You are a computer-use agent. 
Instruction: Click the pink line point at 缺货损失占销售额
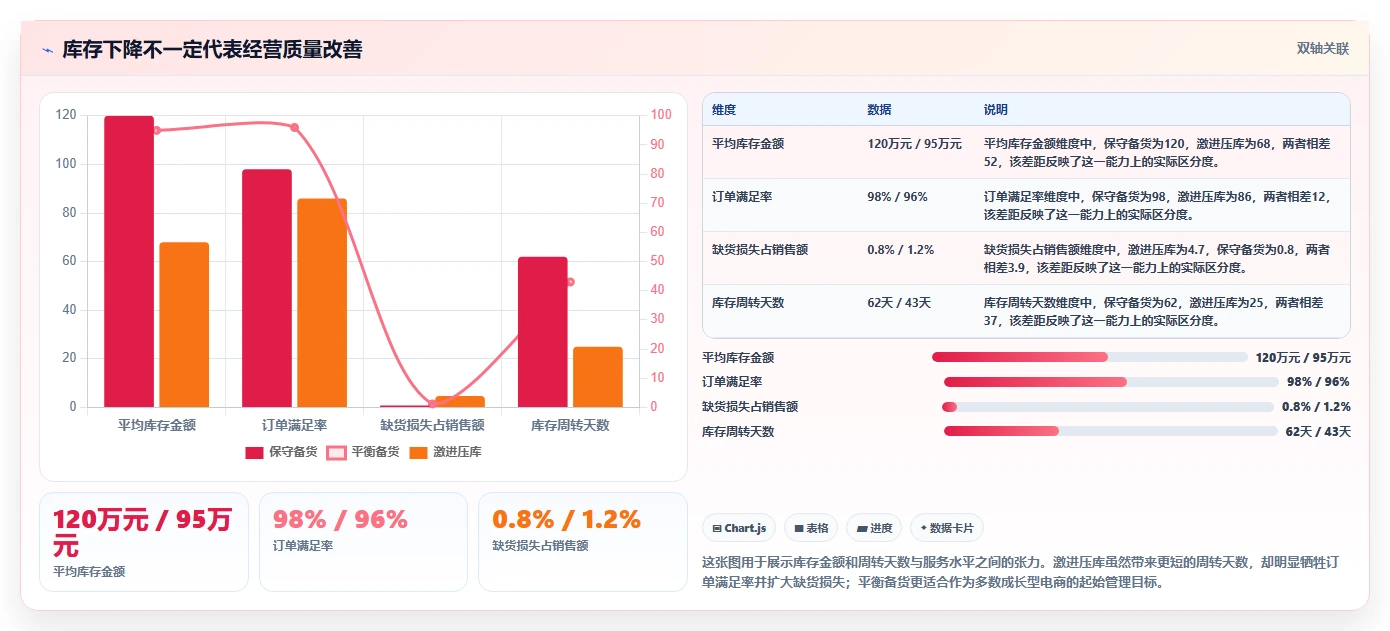tap(432, 404)
